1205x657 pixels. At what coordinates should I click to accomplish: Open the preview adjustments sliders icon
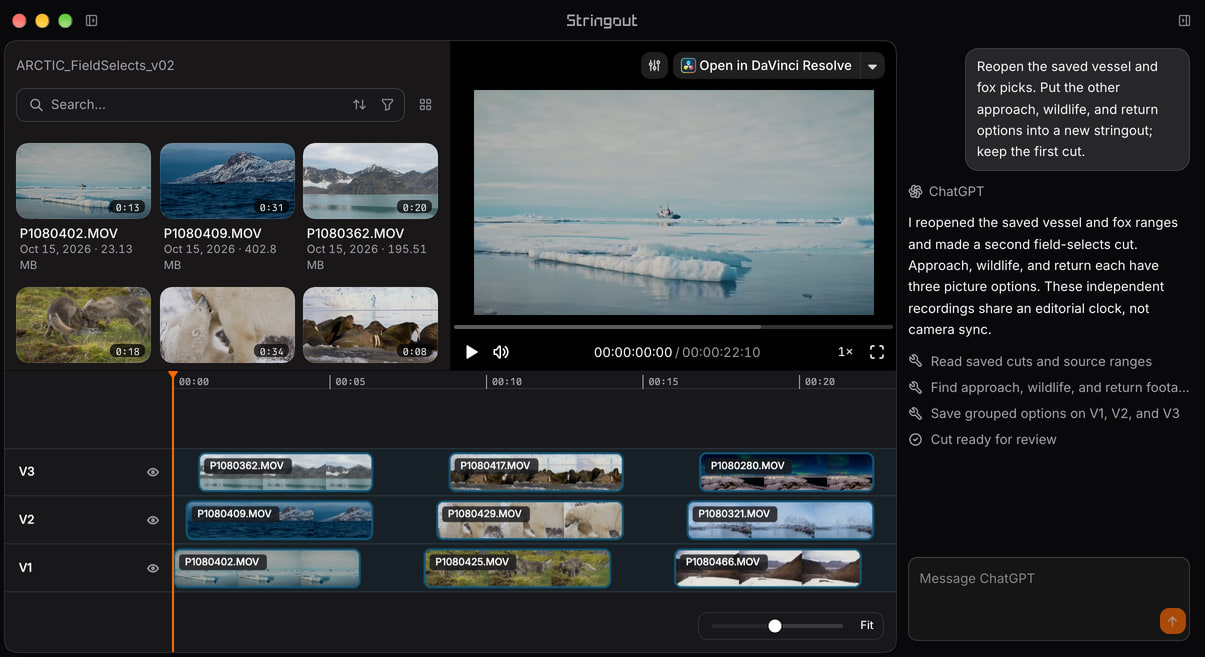click(x=655, y=66)
